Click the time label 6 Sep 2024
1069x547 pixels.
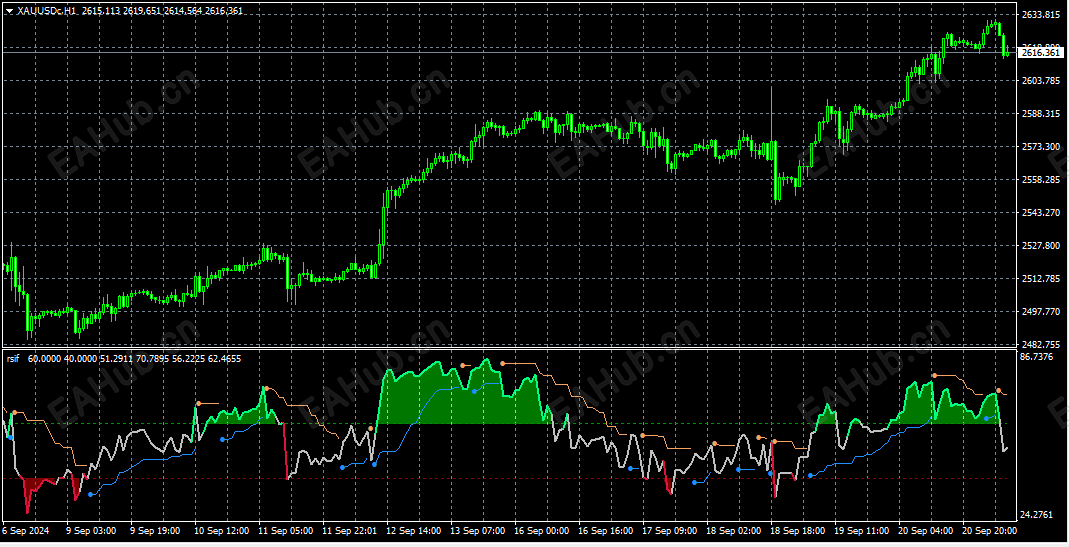pyautogui.click(x=25, y=531)
